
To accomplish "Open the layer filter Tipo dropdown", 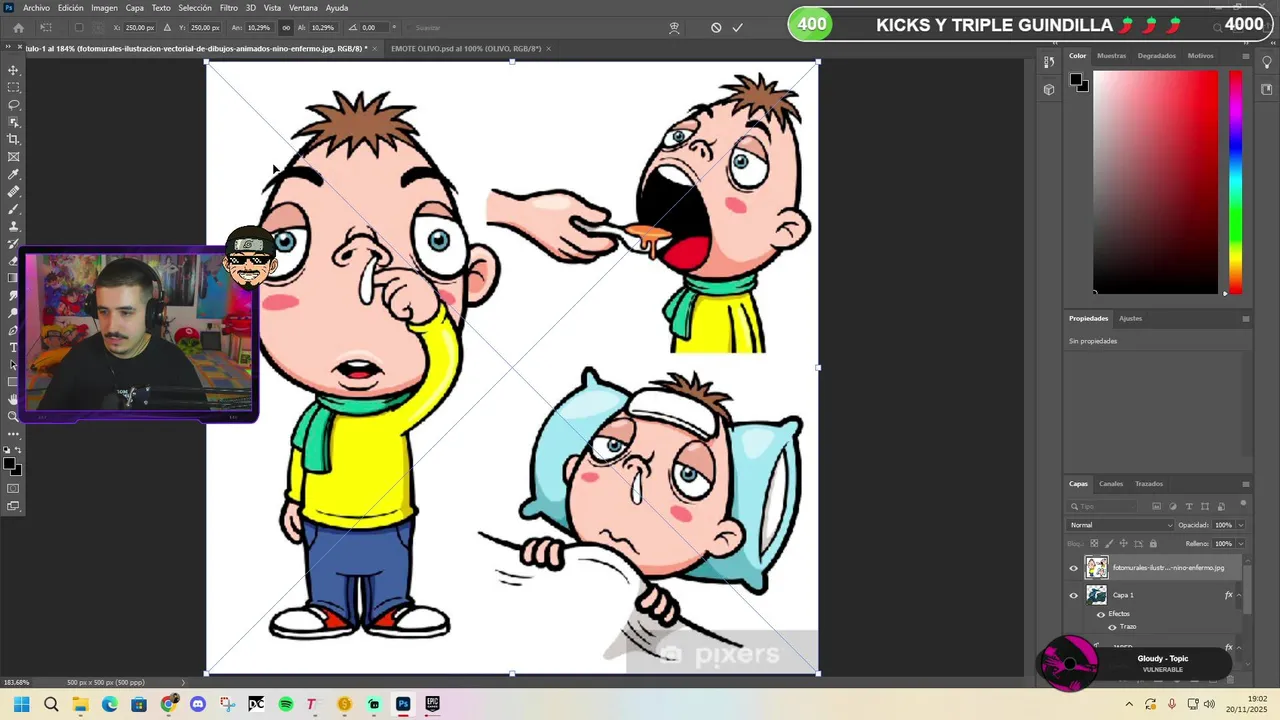I will tap(1102, 506).
